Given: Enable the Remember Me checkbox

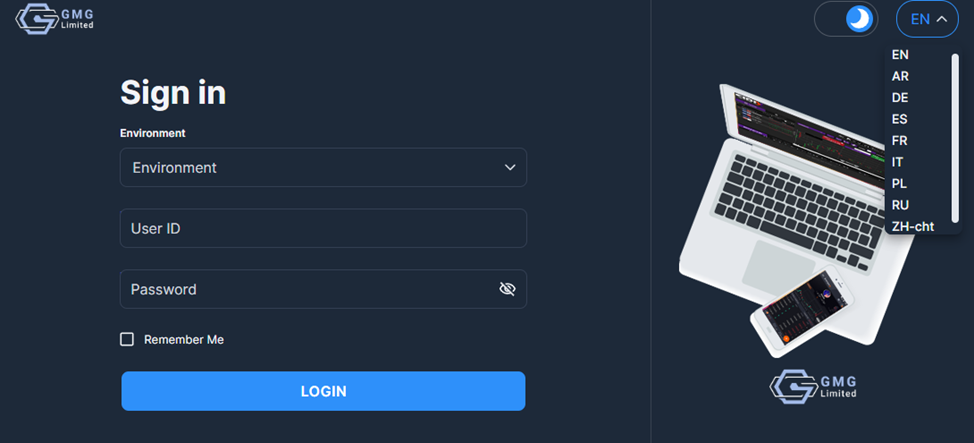Looking at the screenshot, I should click(127, 339).
